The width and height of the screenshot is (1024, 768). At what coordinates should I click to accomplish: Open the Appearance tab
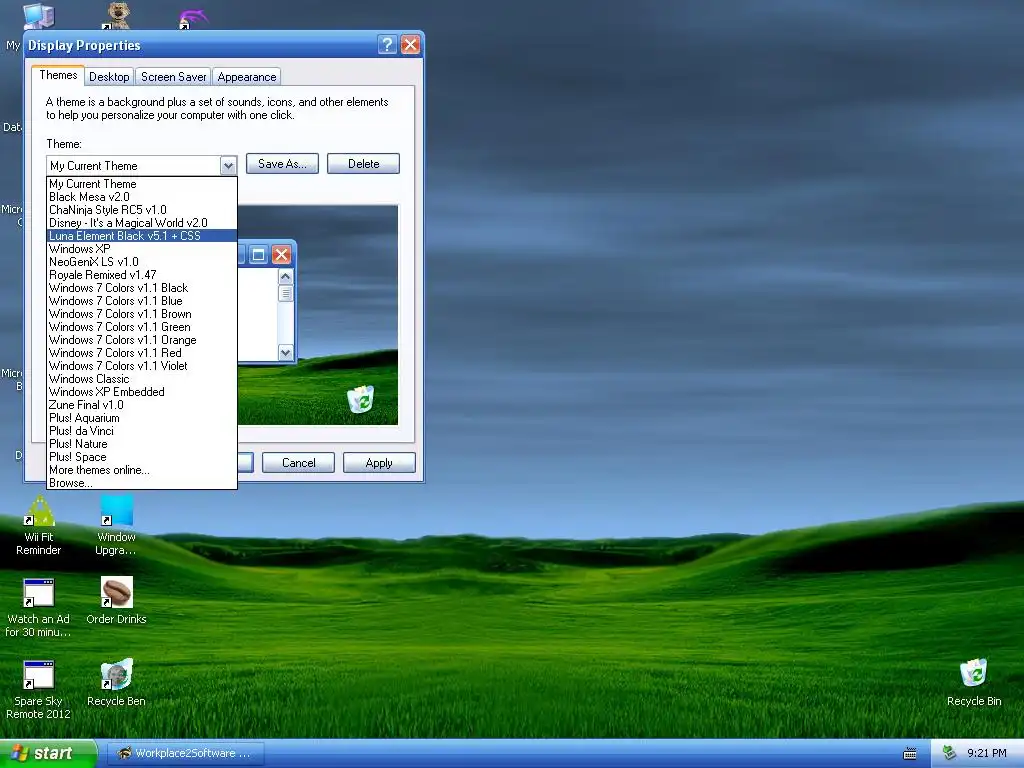(x=247, y=77)
